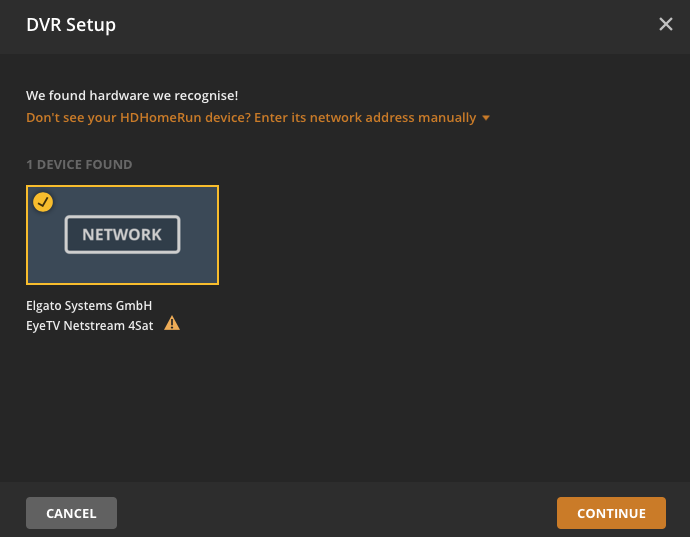Click the warning triangle beside EyeTV Netstream 4Sat
690x537 pixels.
[172, 323]
